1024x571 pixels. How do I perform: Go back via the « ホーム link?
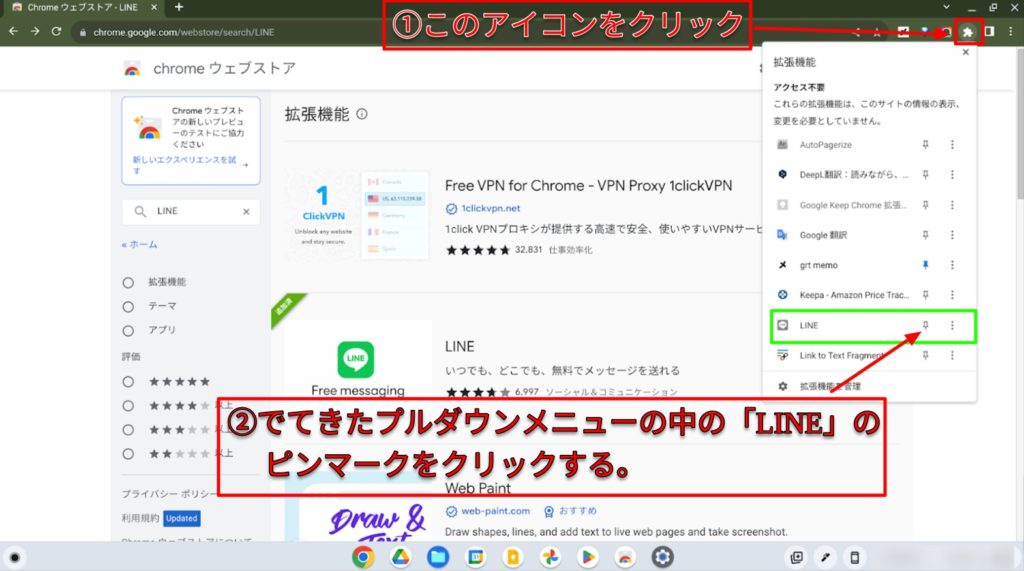coord(139,244)
